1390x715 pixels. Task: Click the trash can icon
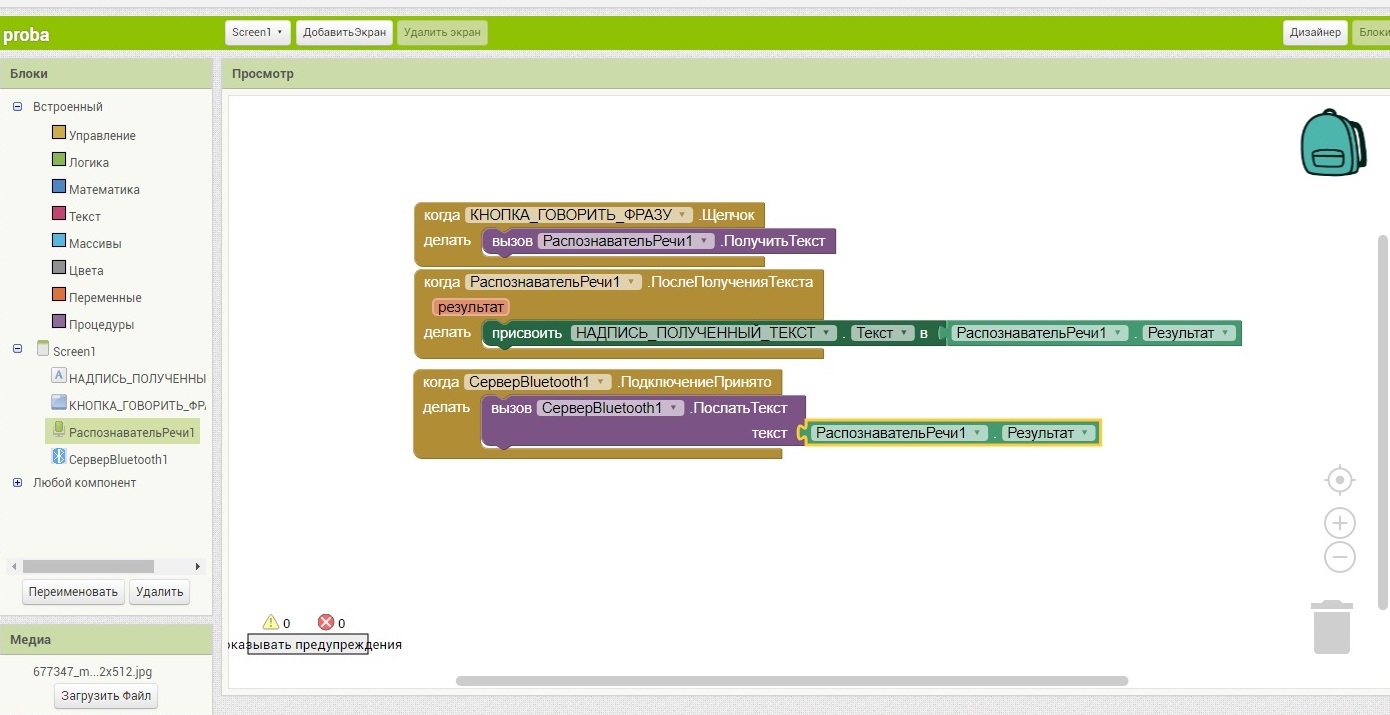(1332, 627)
